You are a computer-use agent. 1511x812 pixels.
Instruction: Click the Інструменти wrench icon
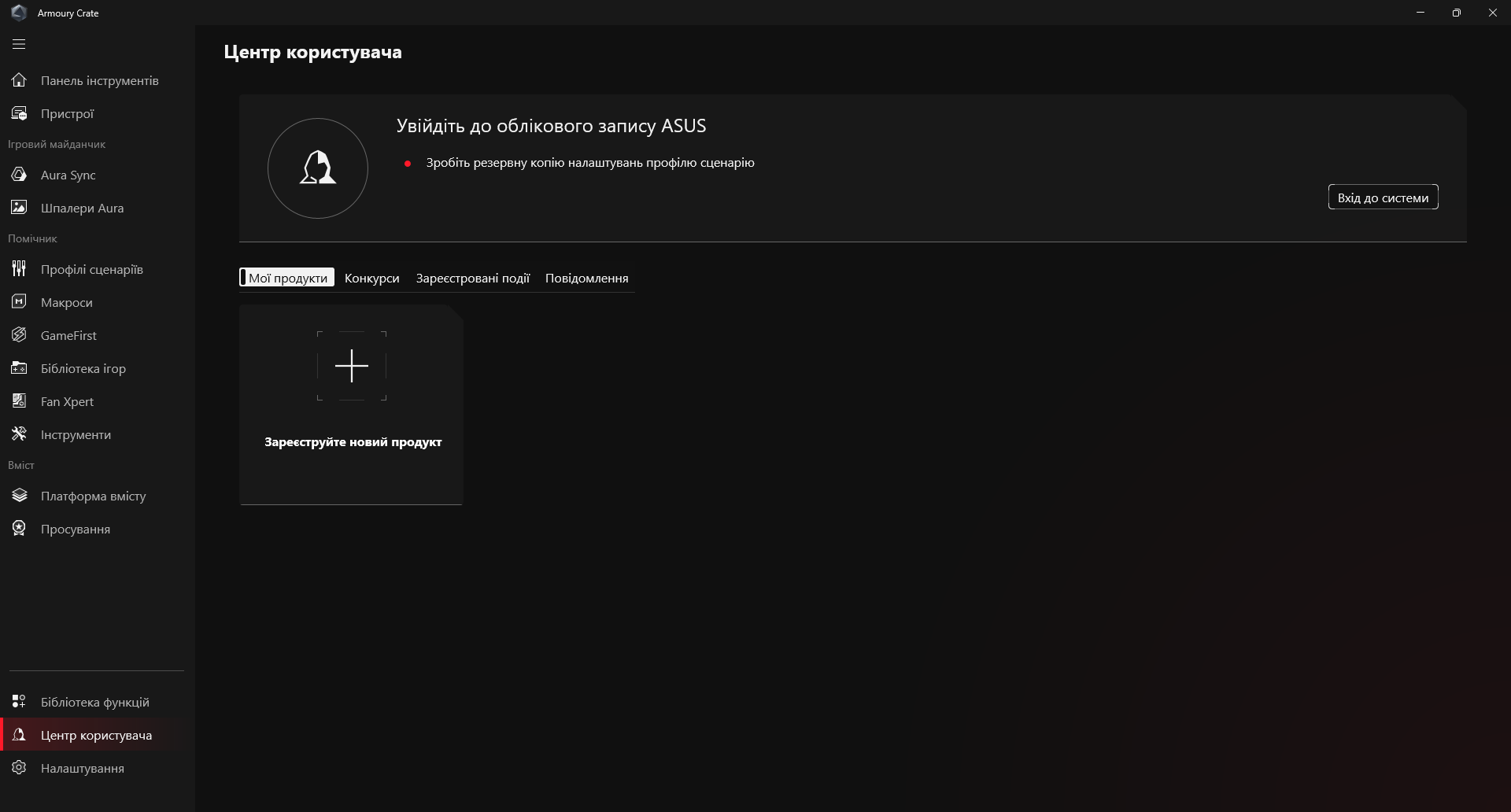(x=19, y=434)
